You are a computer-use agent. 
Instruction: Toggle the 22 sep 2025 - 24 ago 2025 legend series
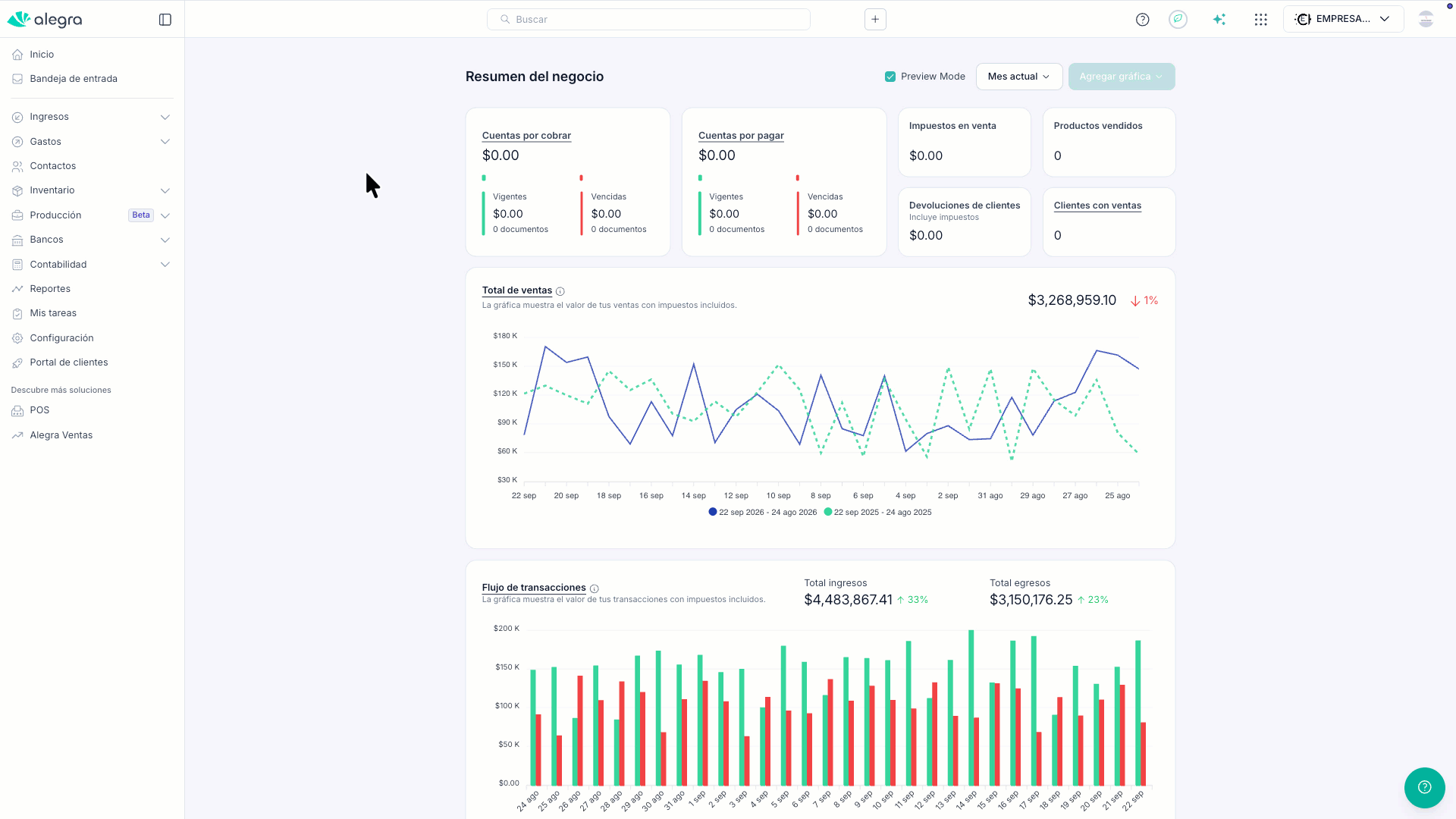coord(877,513)
